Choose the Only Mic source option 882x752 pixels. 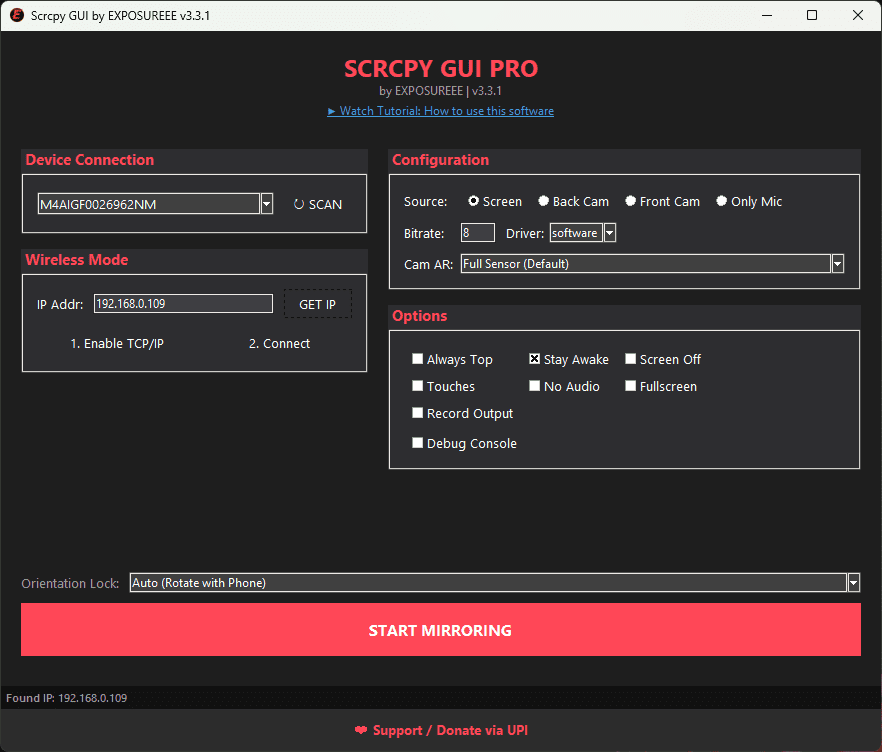click(x=721, y=202)
